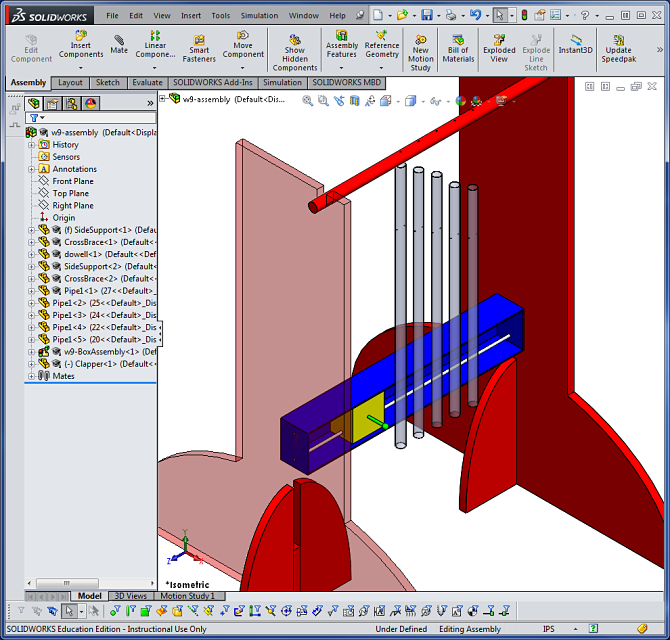The width and height of the screenshot is (670, 640).
Task: Expand CommandManager overflow chevron
Action: (x=660, y=50)
